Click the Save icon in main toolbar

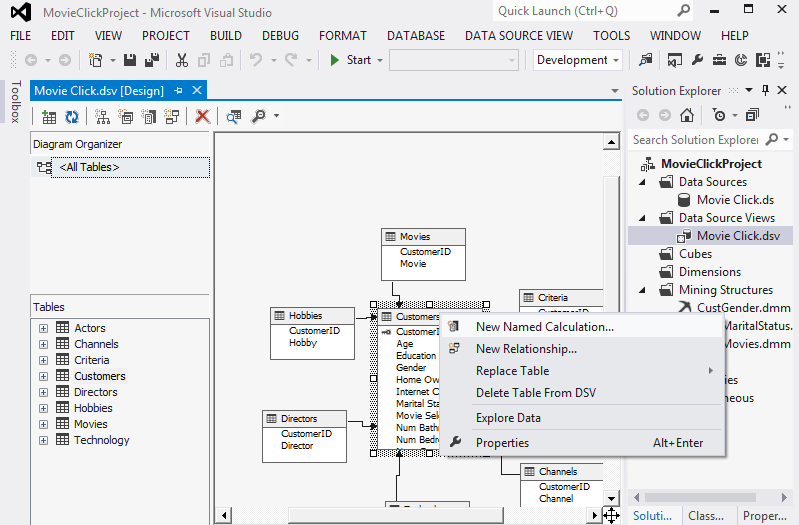coord(130,60)
